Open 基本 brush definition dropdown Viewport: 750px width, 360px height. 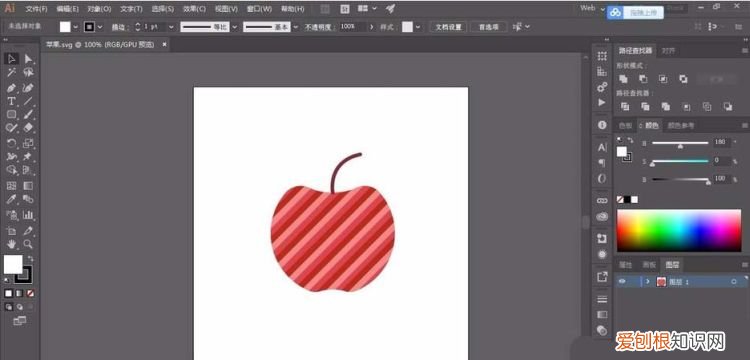tap(296, 27)
